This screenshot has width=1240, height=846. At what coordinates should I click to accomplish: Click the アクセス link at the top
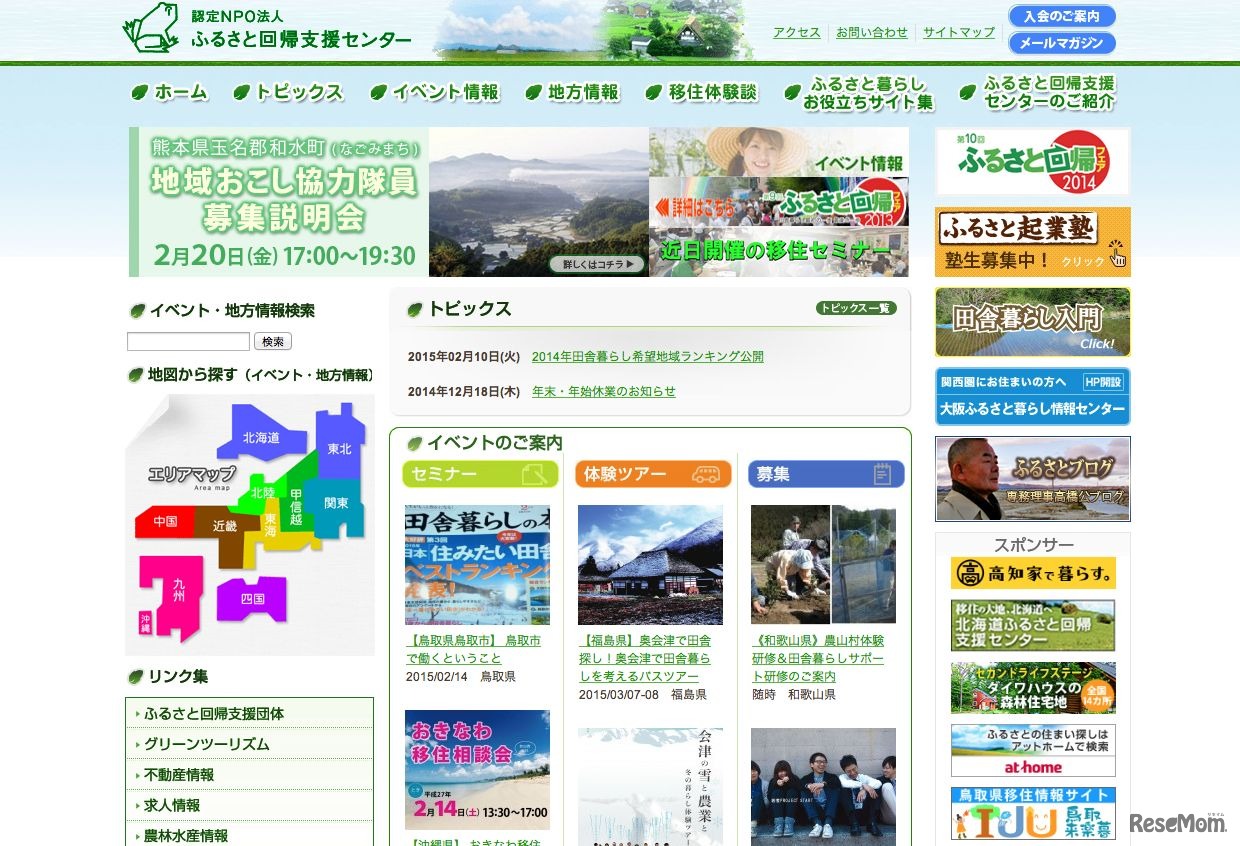pos(795,31)
